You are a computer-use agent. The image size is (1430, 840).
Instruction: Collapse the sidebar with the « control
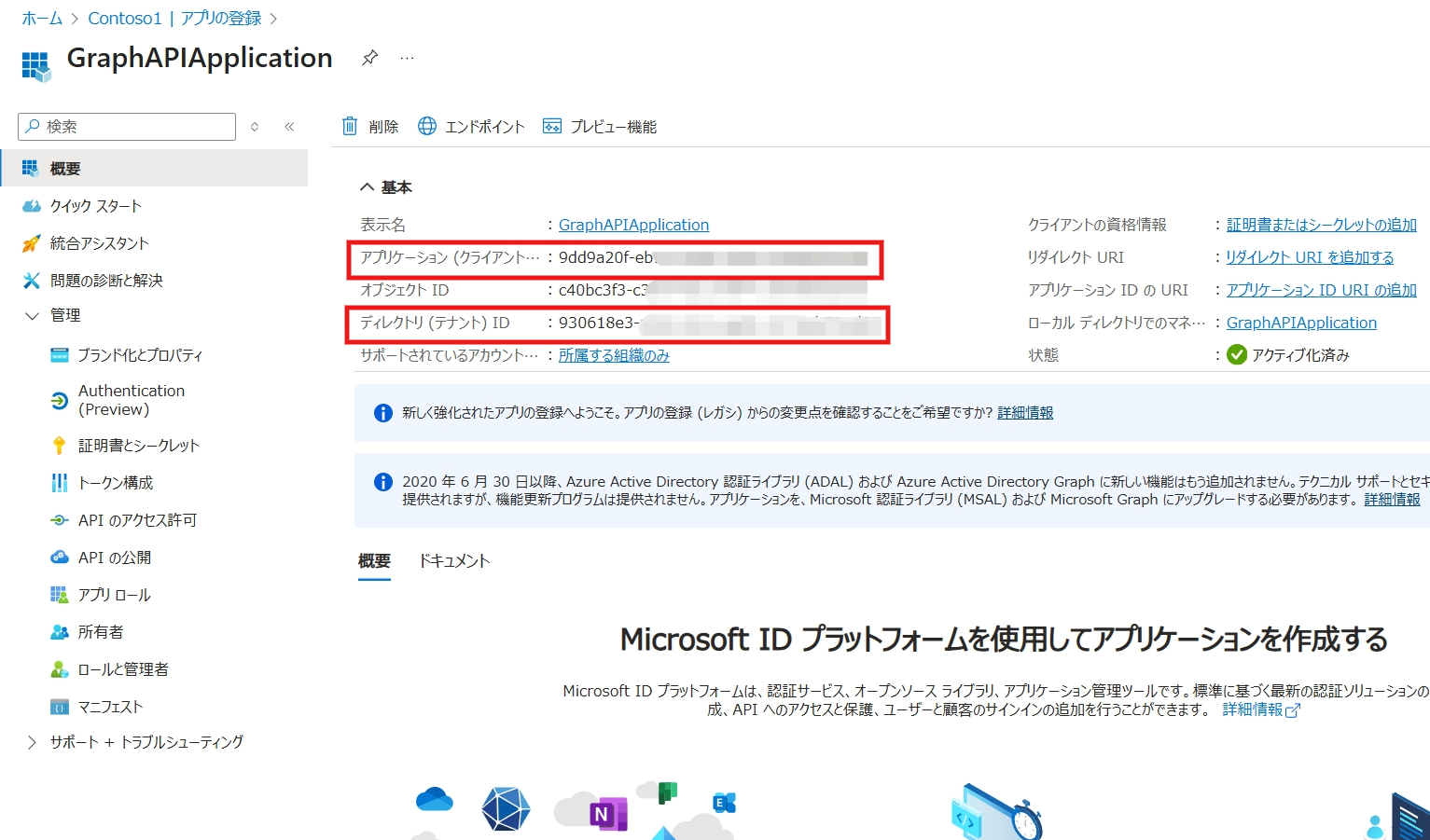[x=289, y=126]
